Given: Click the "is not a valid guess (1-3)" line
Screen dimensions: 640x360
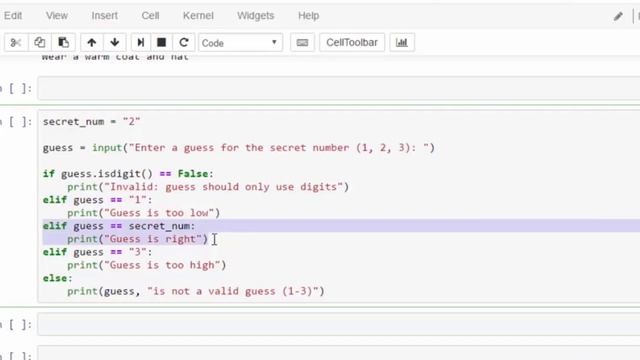Looking at the screenshot, I should [x=196, y=291].
